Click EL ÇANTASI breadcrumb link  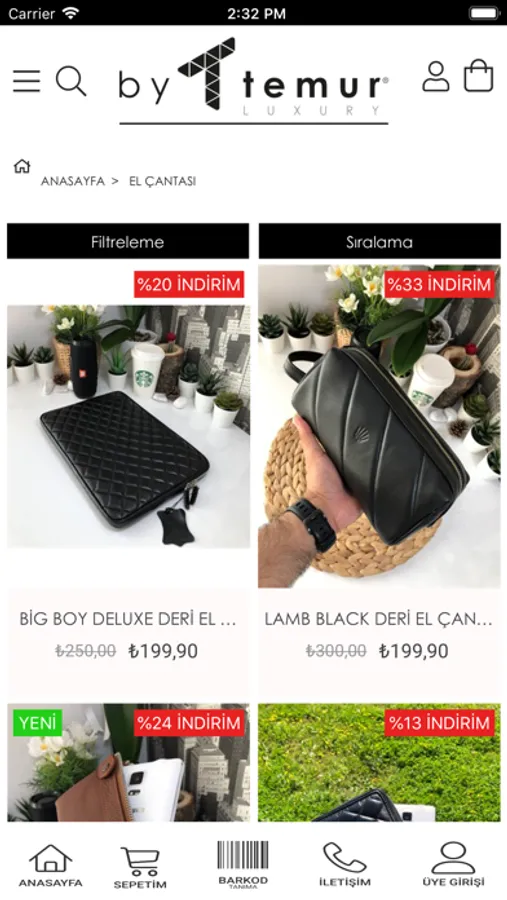click(x=162, y=181)
